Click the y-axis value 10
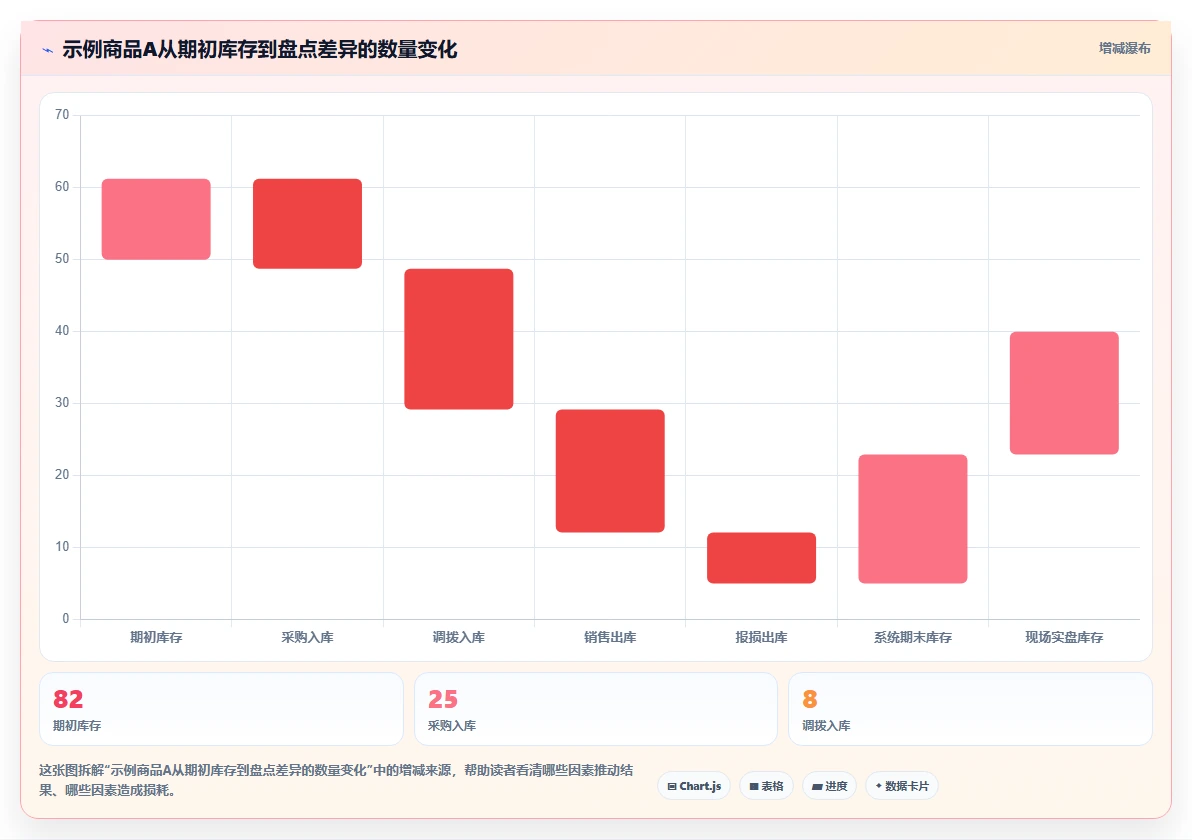The width and height of the screenshot is (1192, 840). tap(62, 547)
